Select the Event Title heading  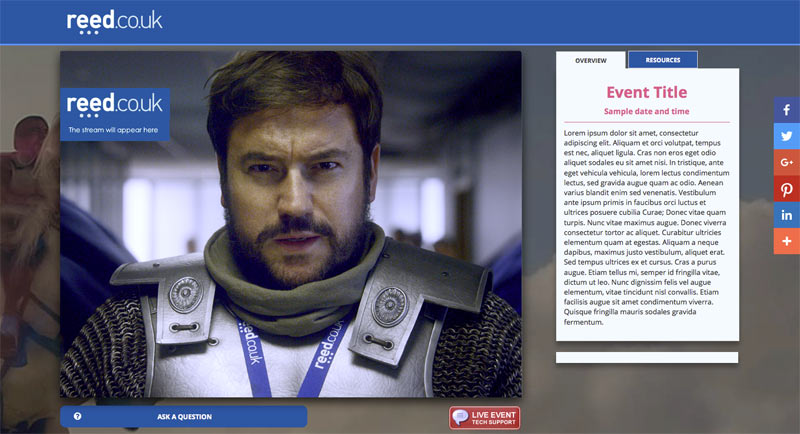pyautogui.click(x=646, y=92)
